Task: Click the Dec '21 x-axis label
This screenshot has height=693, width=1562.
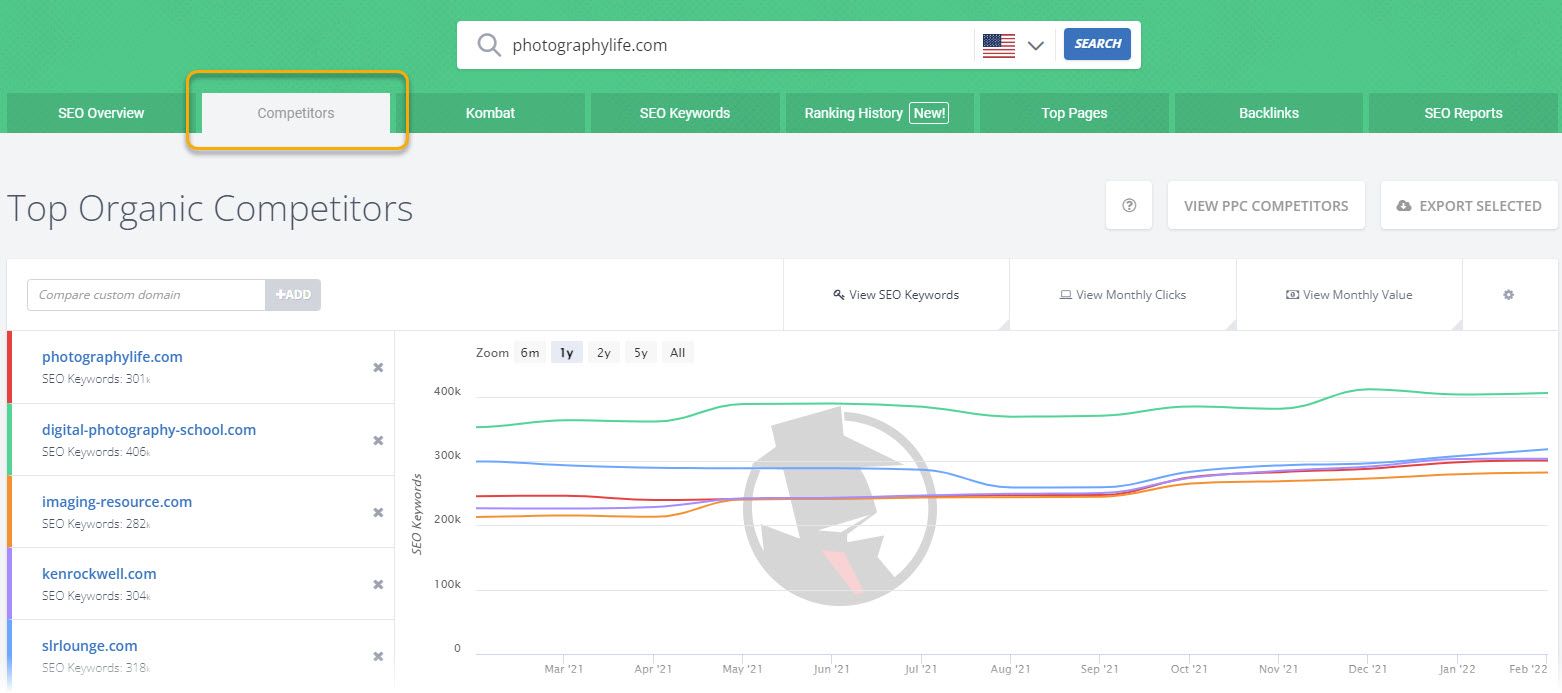Action: (x=1367, y=669)
